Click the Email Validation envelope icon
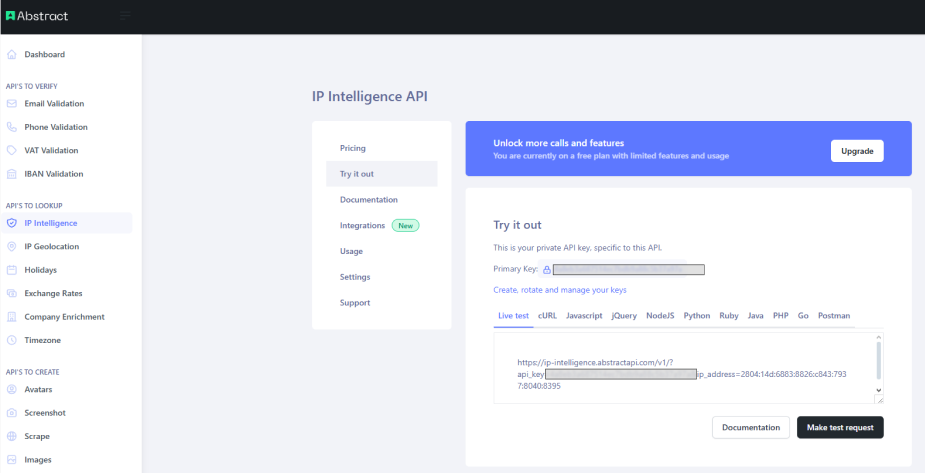 [x=12, y=103]
